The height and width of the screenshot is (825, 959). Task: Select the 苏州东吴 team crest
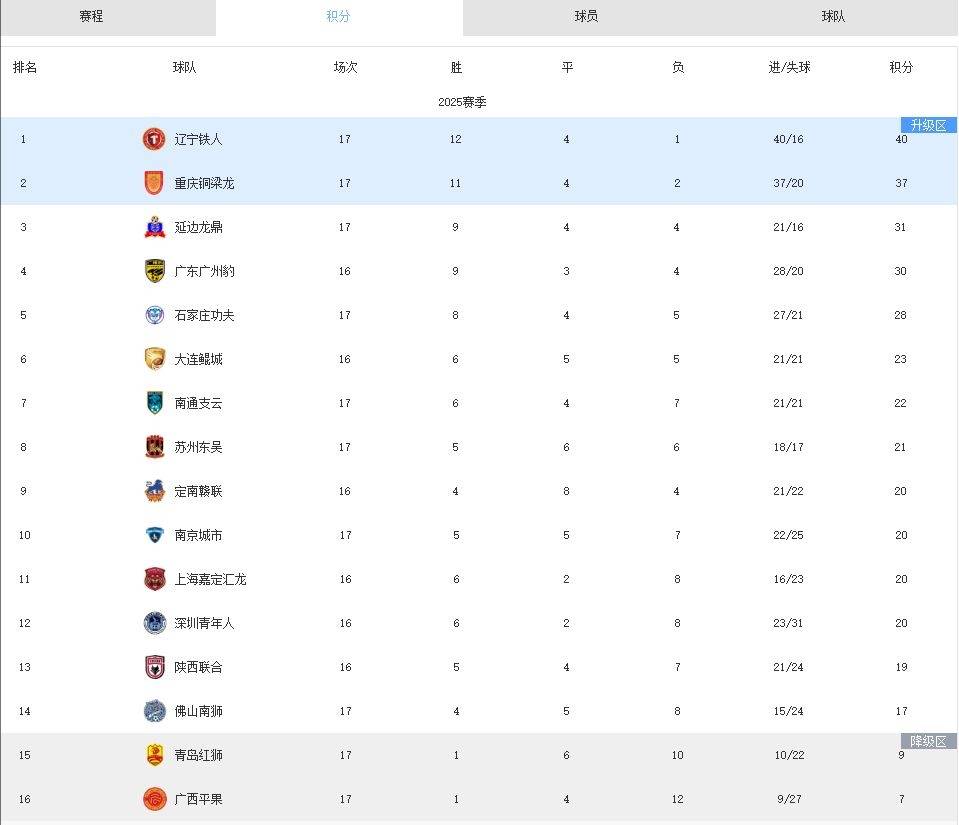(155, 447)
